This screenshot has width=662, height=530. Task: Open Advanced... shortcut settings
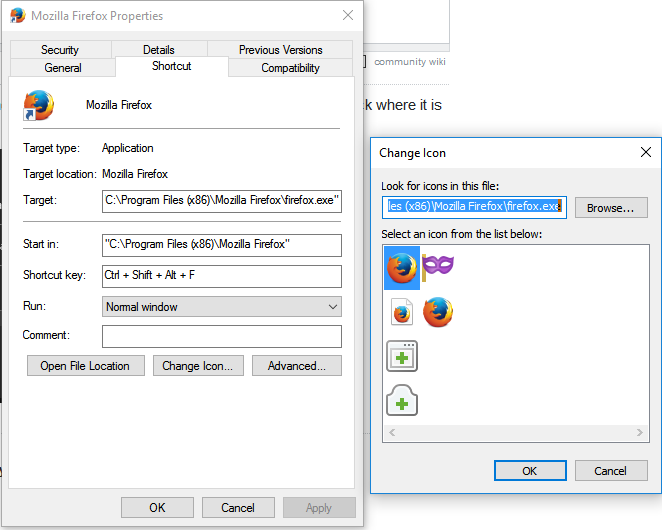297,366
